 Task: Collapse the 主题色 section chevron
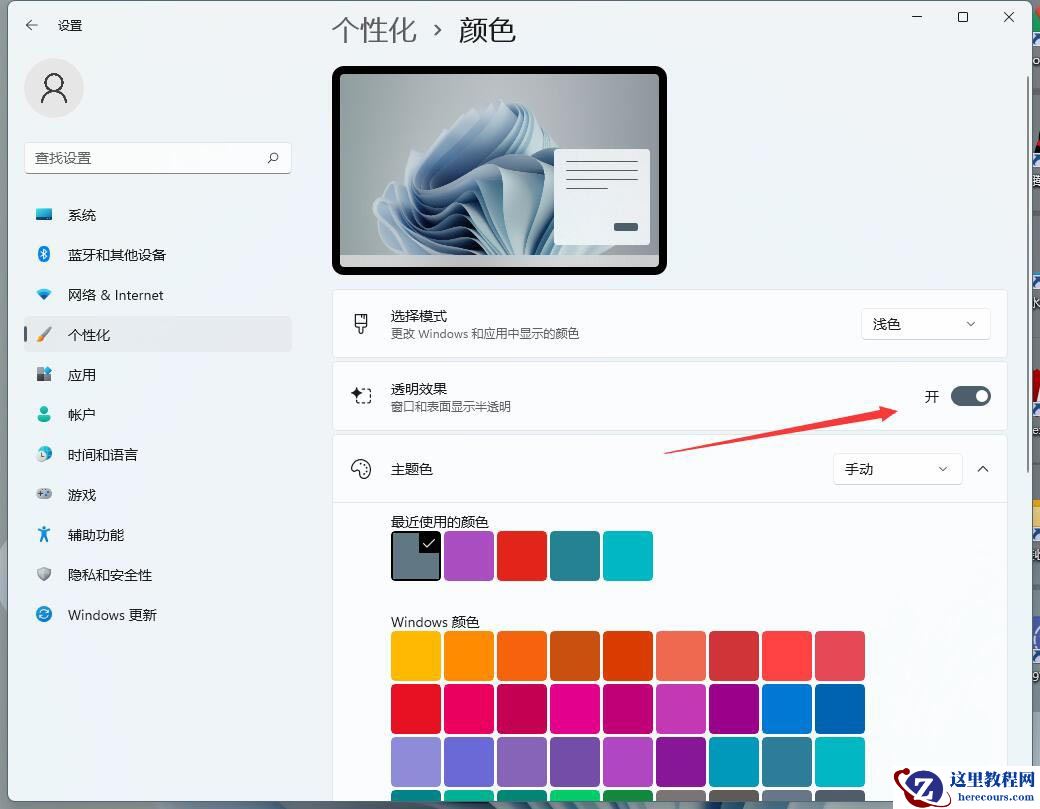pyautogui.click(x=983, y=468)
